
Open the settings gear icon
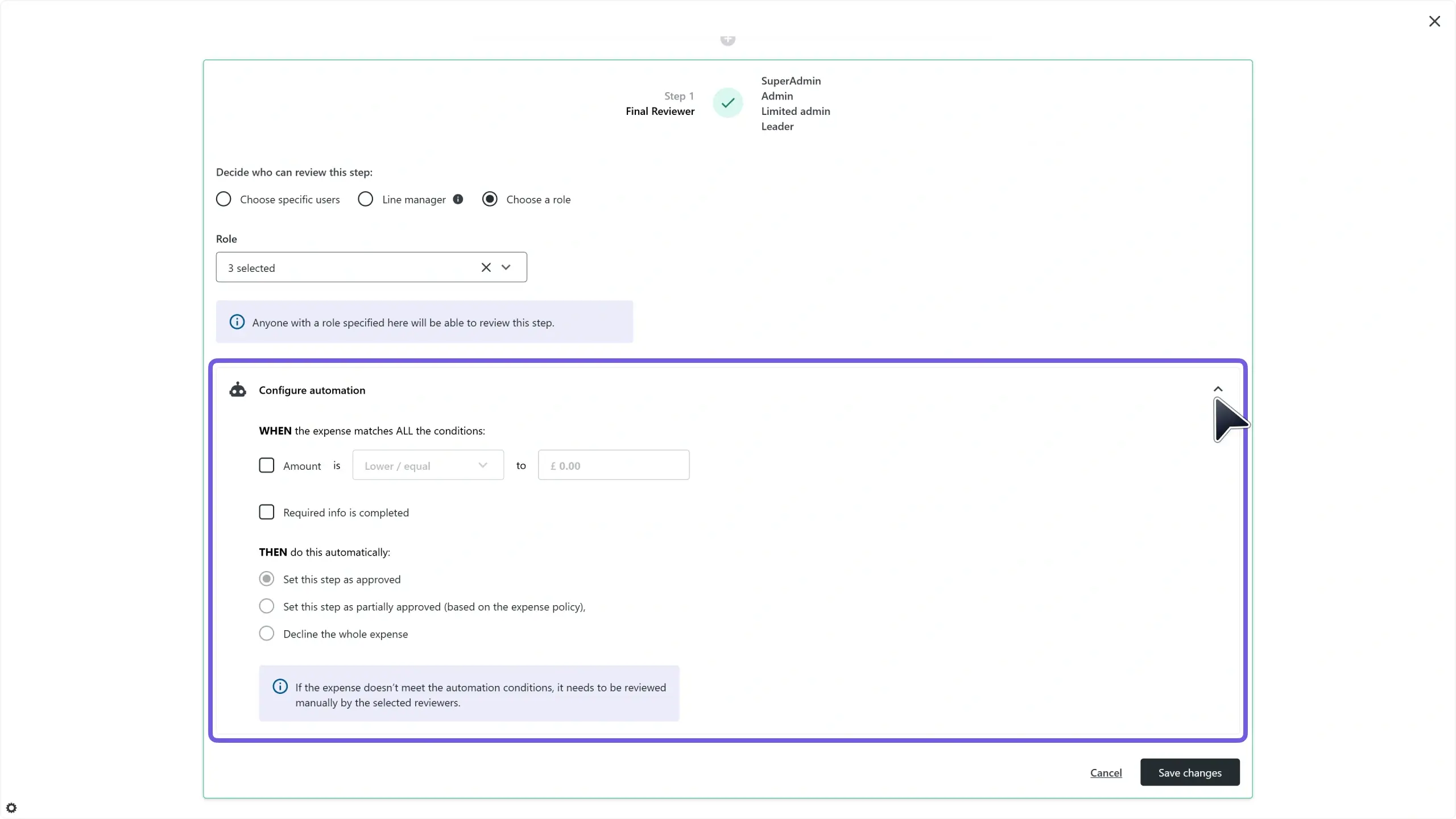point(11,808)
